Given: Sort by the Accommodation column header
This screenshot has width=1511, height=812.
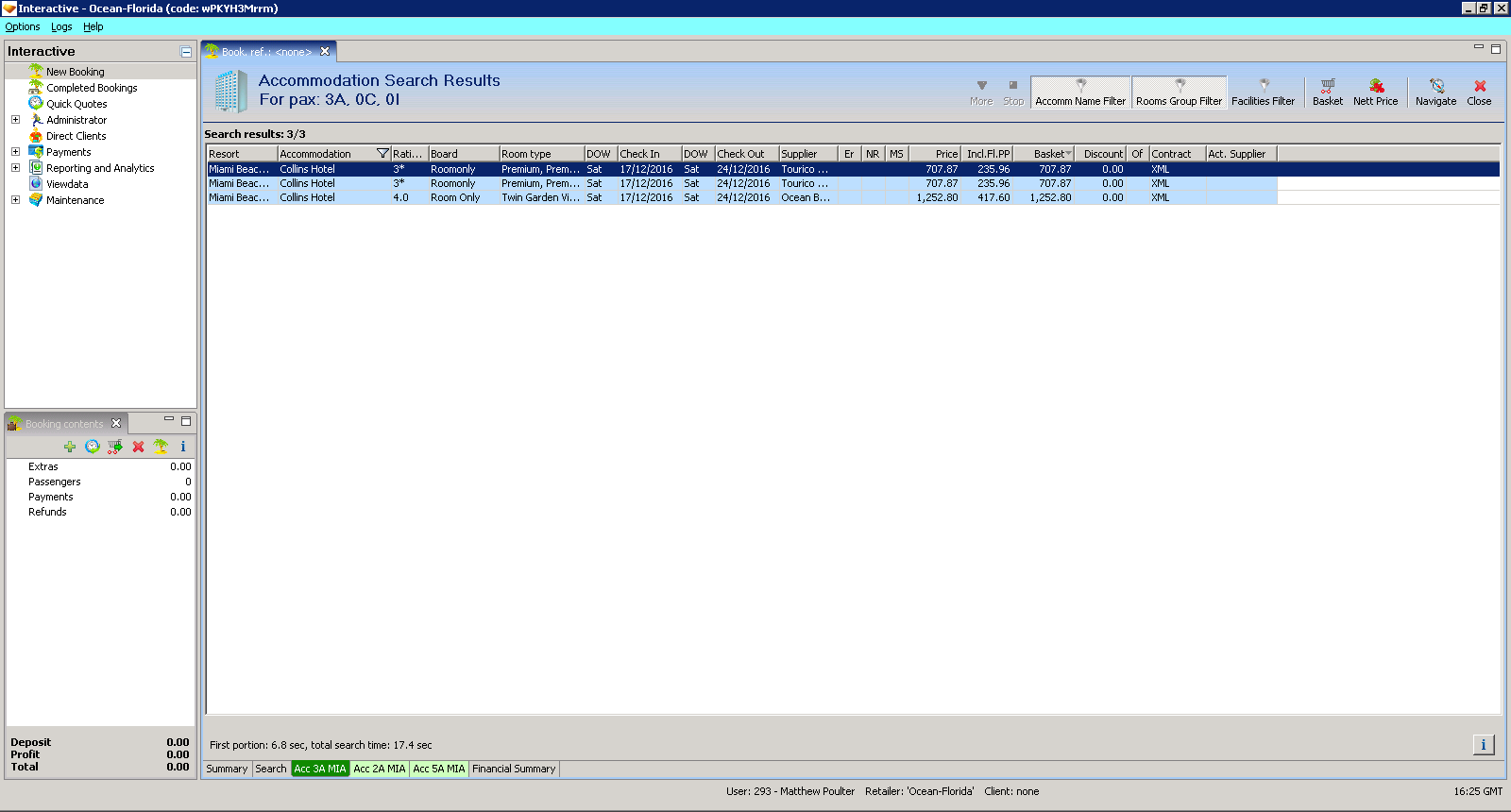Looking at the screenshot, I should point(334,154).
